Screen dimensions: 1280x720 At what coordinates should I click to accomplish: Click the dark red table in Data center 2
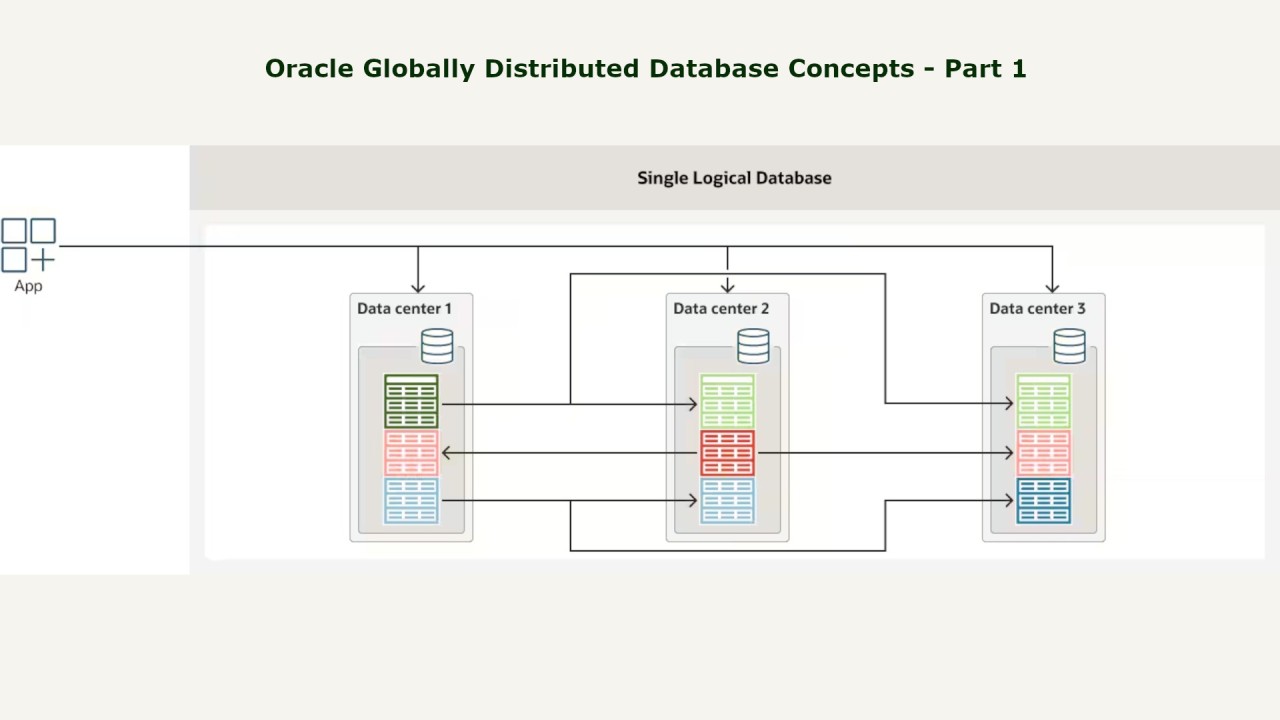pyautogui.click(x=727, y=453)
